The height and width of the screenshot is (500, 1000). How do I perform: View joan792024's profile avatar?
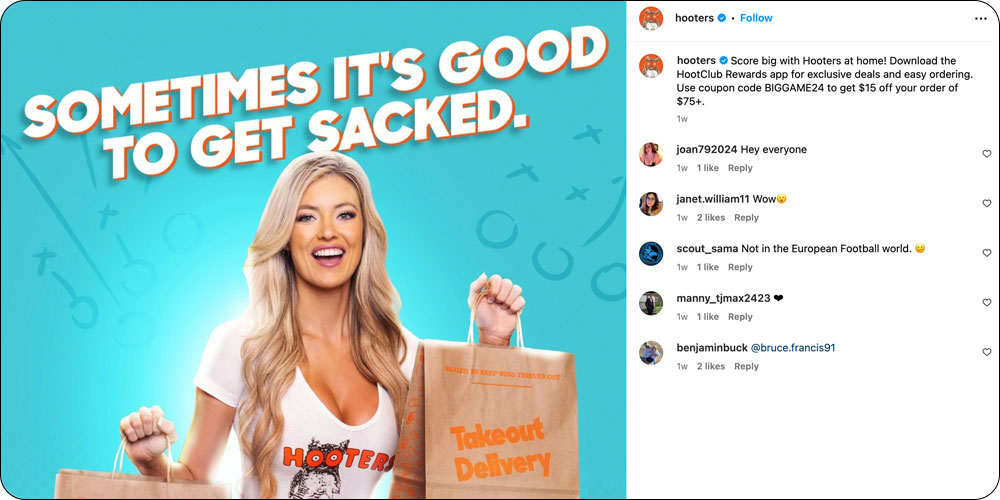(651, 154)
